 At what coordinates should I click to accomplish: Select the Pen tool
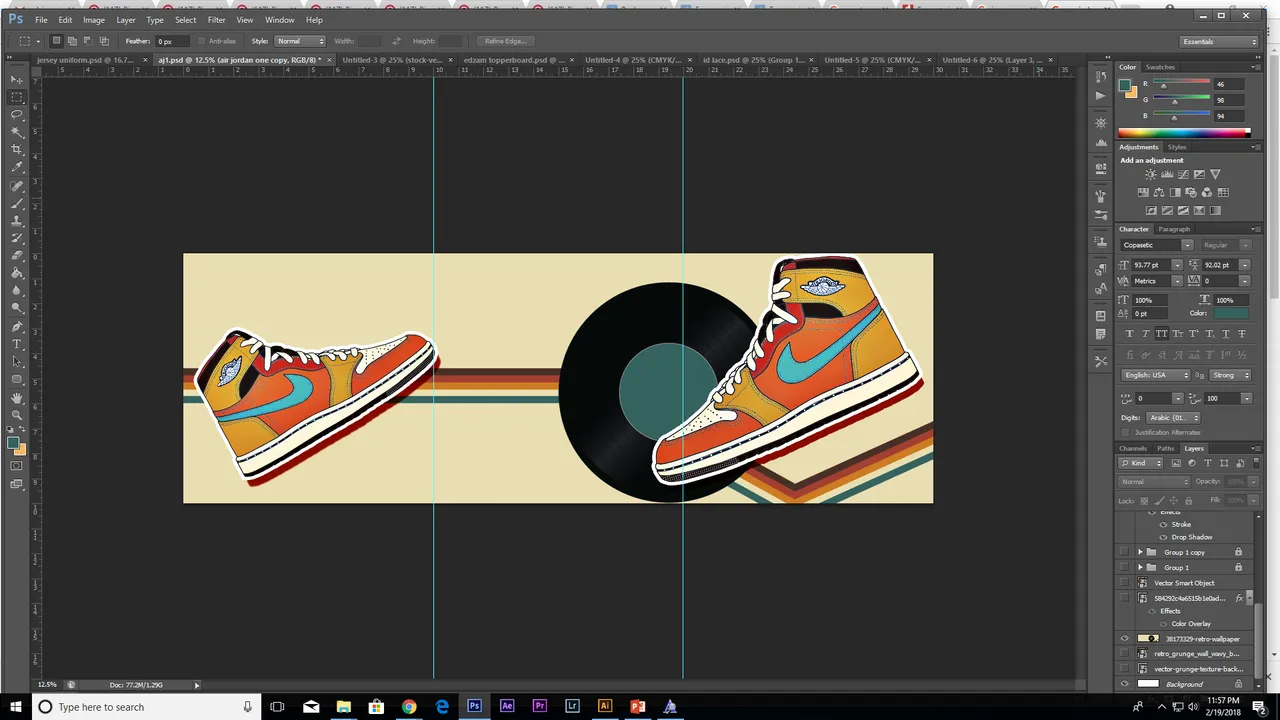coord(17,326)
